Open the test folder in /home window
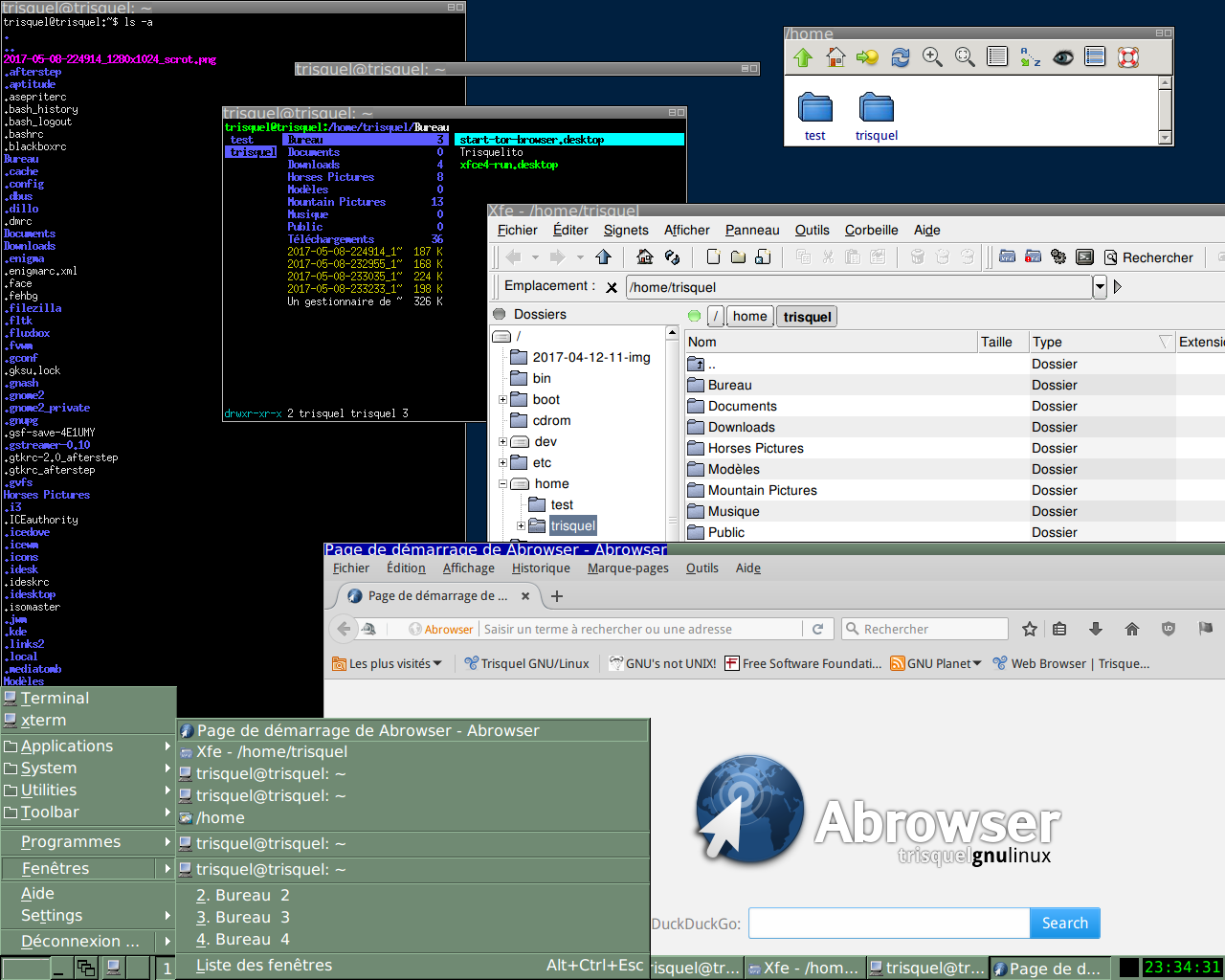 [814, 117]
